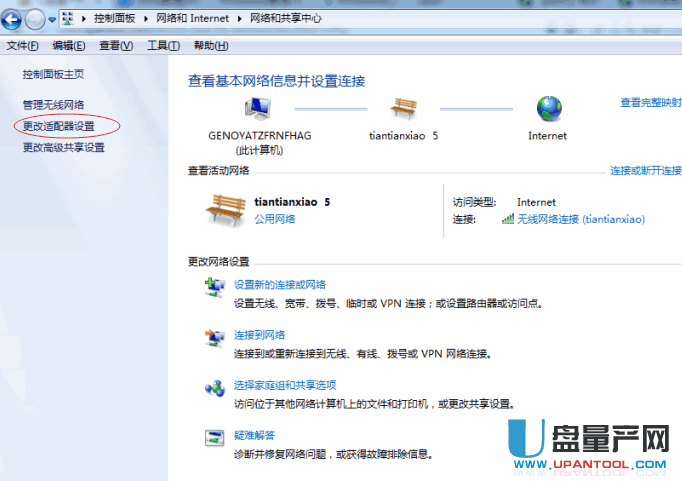Viewport: 682px width, 481px height.
Task: Click the set up new connection icon
Action: click(x=214, y=289)
